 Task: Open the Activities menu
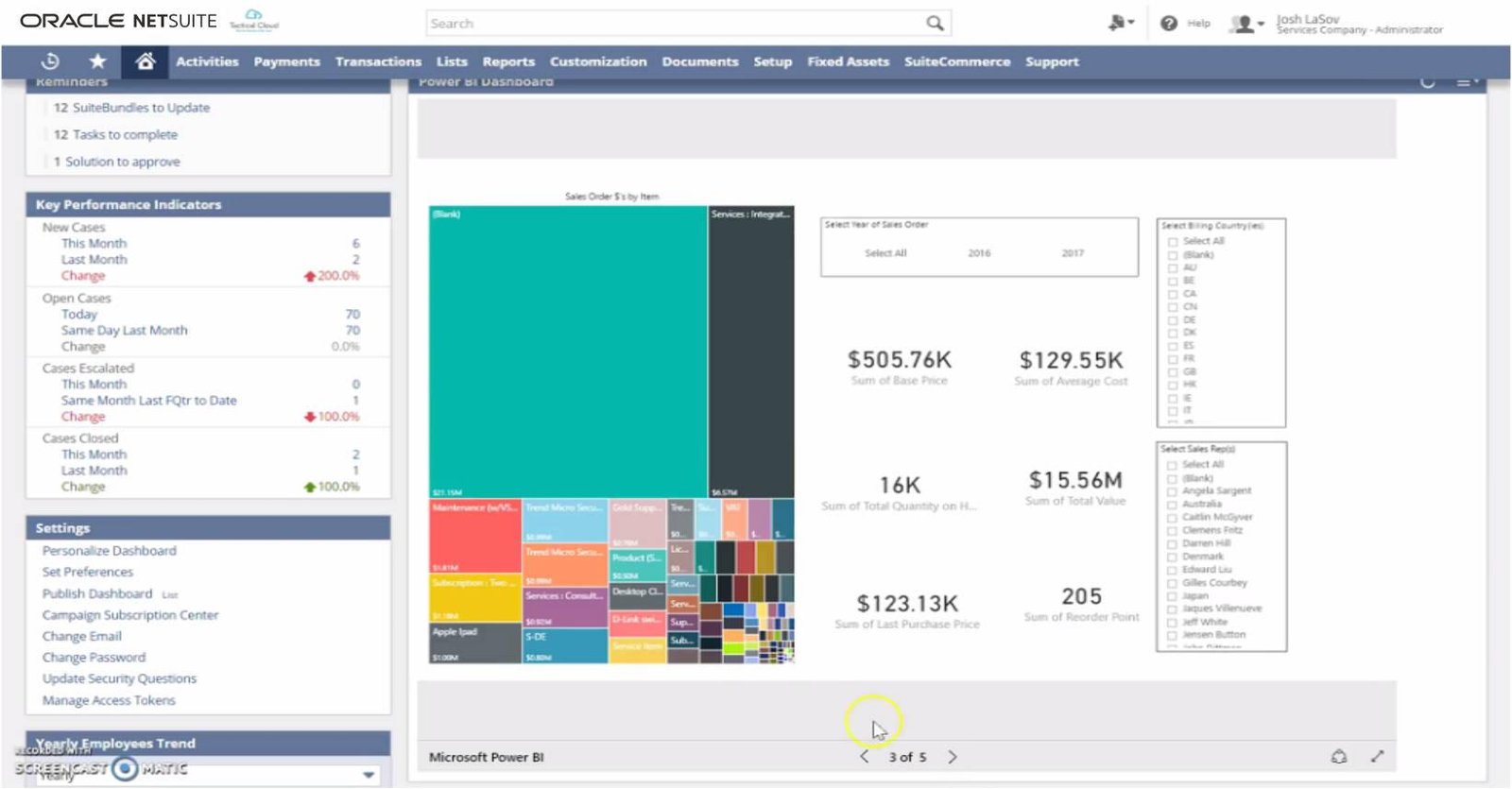(207, 61)
